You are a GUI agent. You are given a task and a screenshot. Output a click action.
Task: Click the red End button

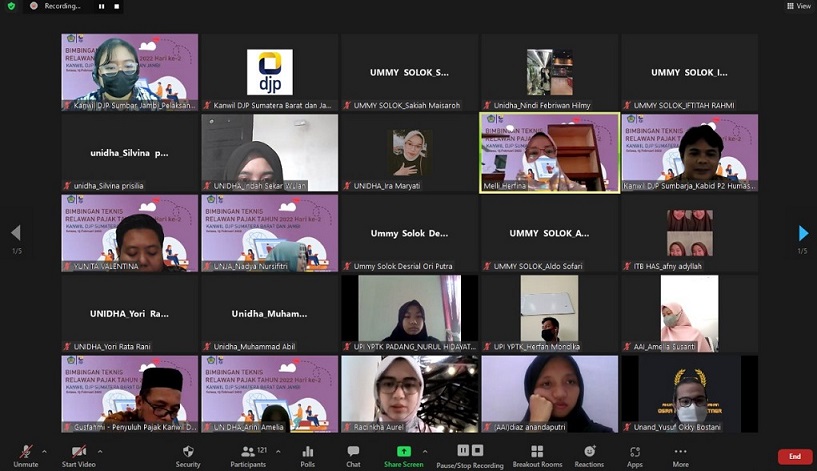pos(795,456)
